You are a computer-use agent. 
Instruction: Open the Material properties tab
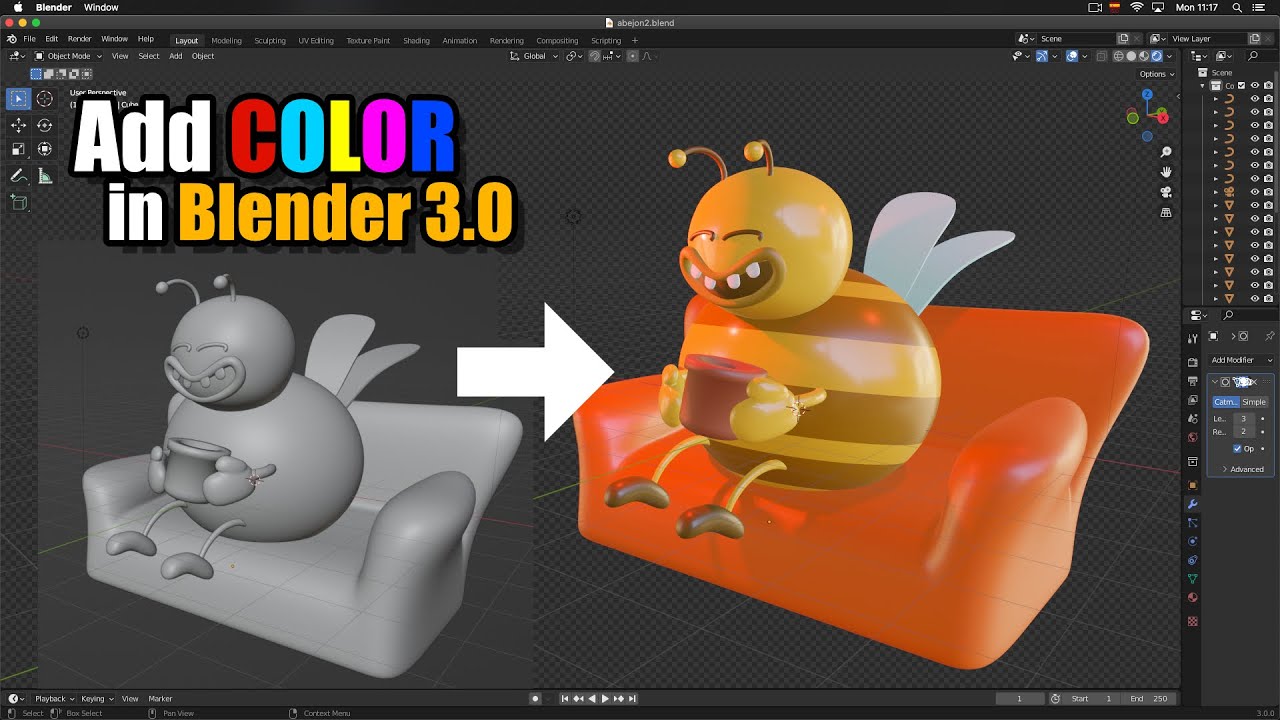tap(1192, 597)
